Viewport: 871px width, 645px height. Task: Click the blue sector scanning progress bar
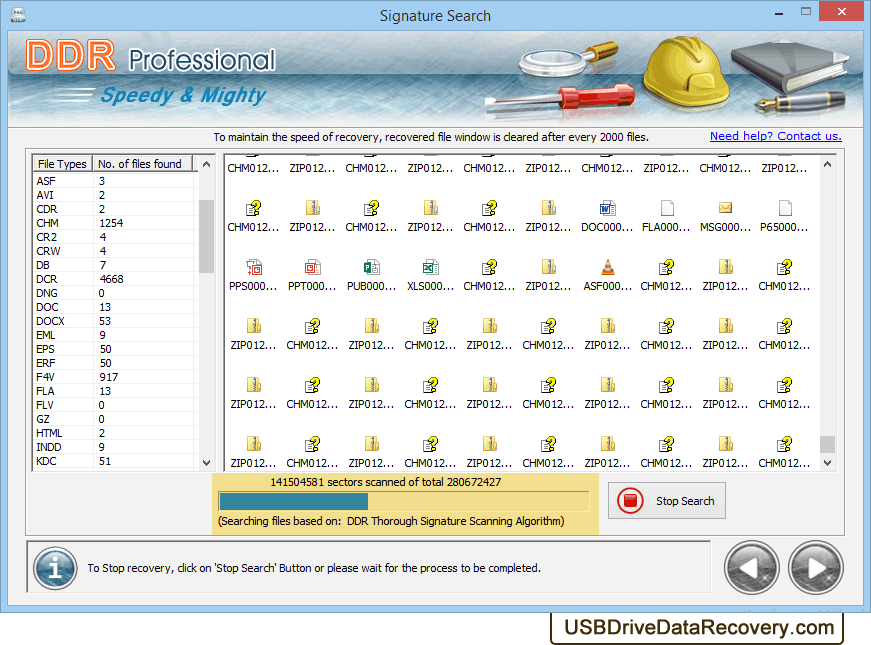[404, 502]
